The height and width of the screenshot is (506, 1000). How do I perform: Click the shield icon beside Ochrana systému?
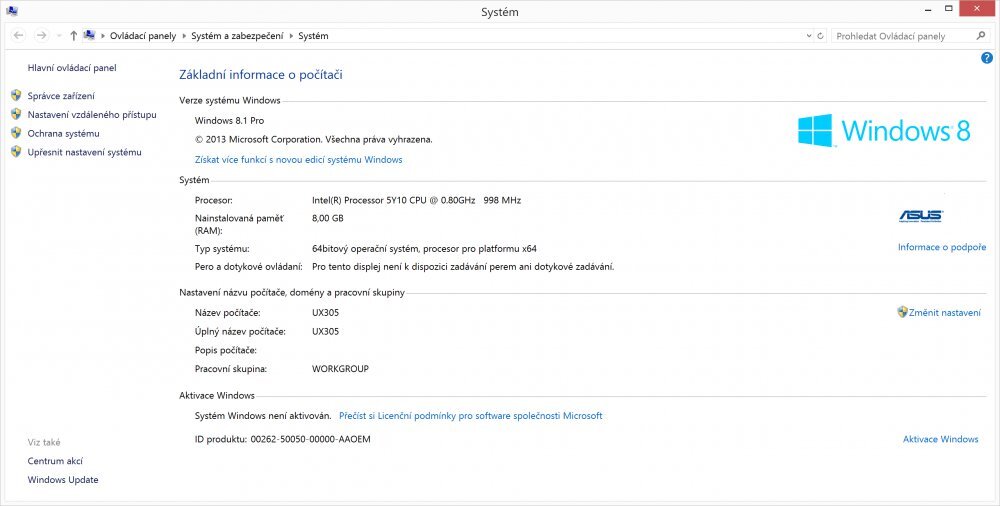click(17, 133)
